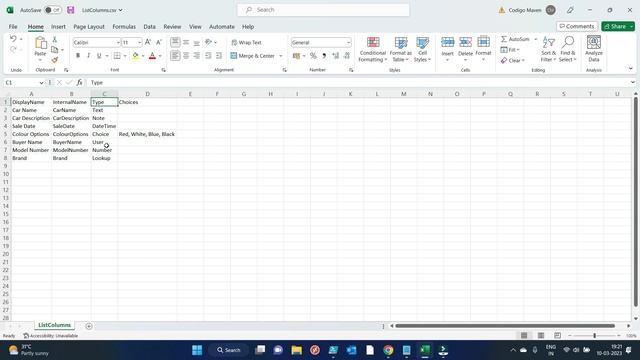Open the Number Format General dropdown
Screen dimensions: 640x360
tap(349, 42)
